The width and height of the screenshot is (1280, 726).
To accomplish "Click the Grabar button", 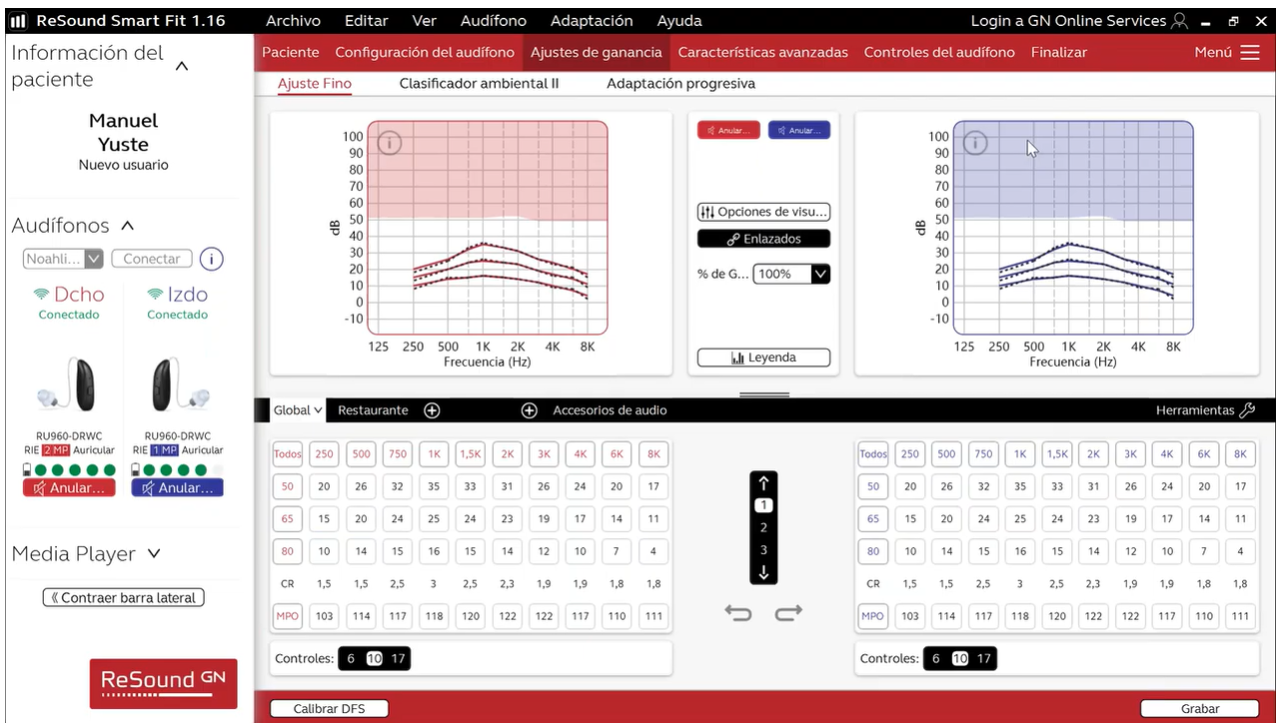I will (1199, 709).
